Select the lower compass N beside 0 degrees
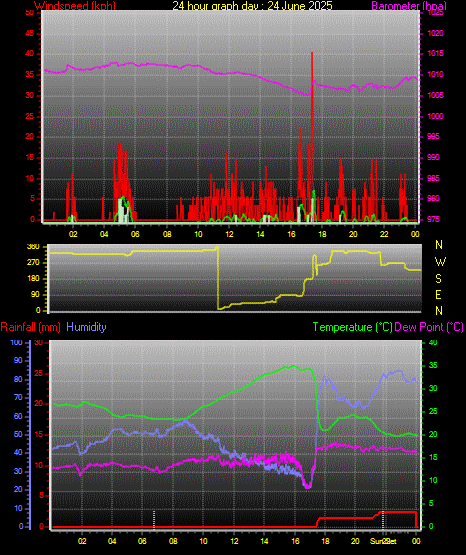 click(439, 311)
